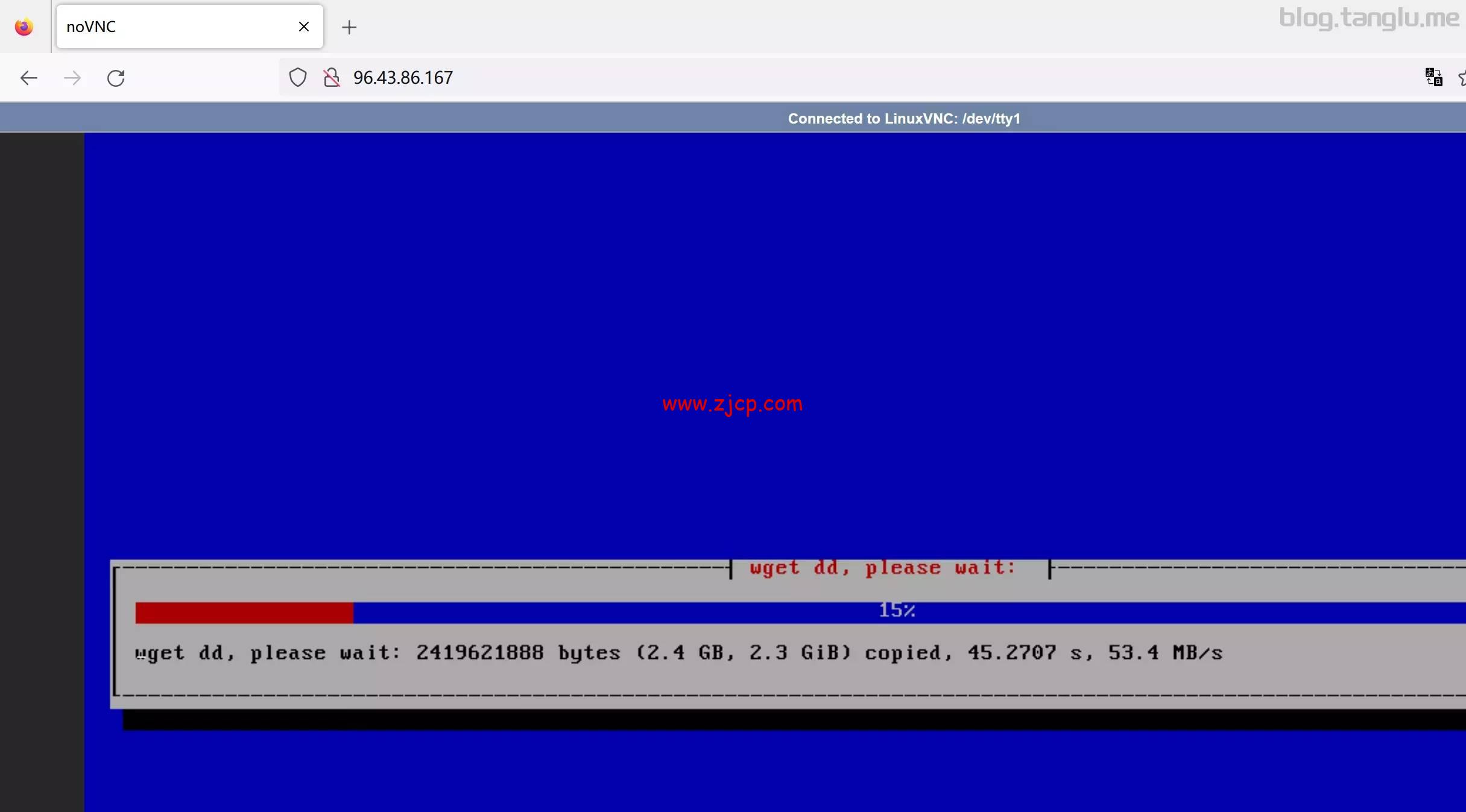This screenshot has height=812, width=1466.
Task: Click the www.zjcp.com watermark link
Action: pyautogui.click(x=731, y=403)
